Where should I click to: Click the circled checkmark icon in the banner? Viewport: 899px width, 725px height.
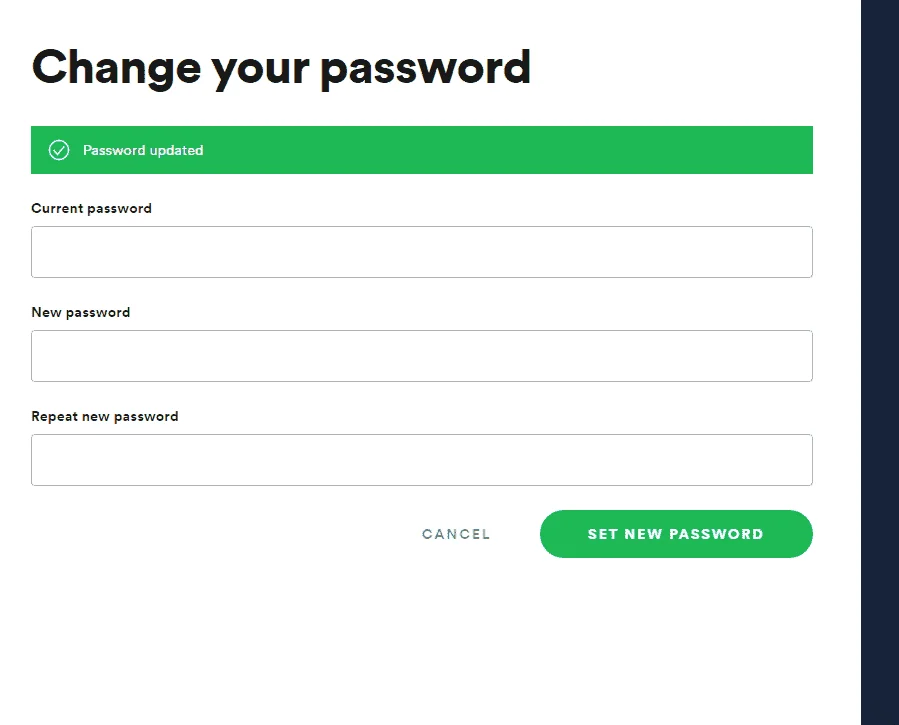pos(58,150)
